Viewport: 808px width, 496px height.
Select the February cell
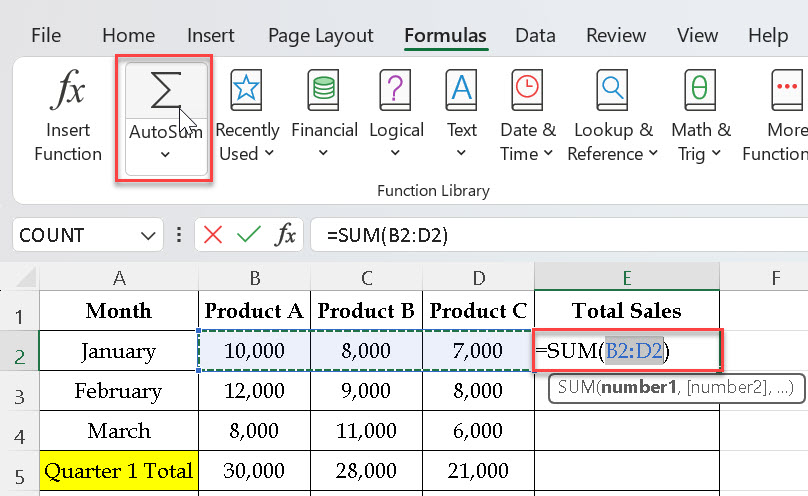119,391
